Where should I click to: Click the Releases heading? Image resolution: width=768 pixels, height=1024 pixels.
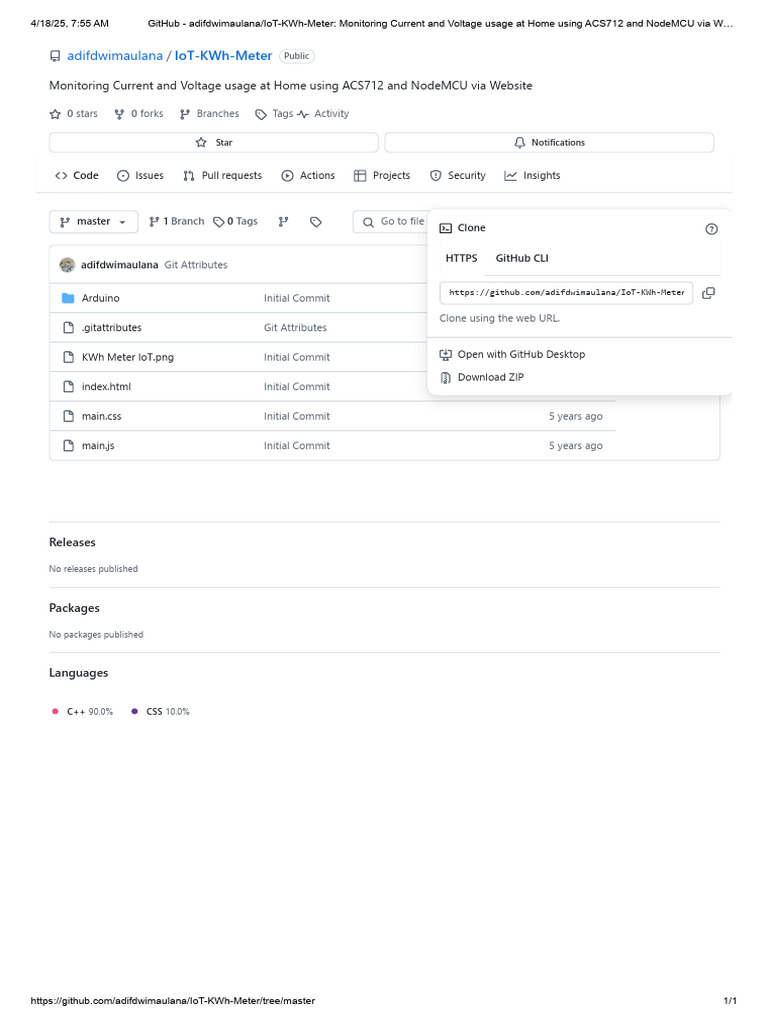pyautogui.click(x=72, y=543)
